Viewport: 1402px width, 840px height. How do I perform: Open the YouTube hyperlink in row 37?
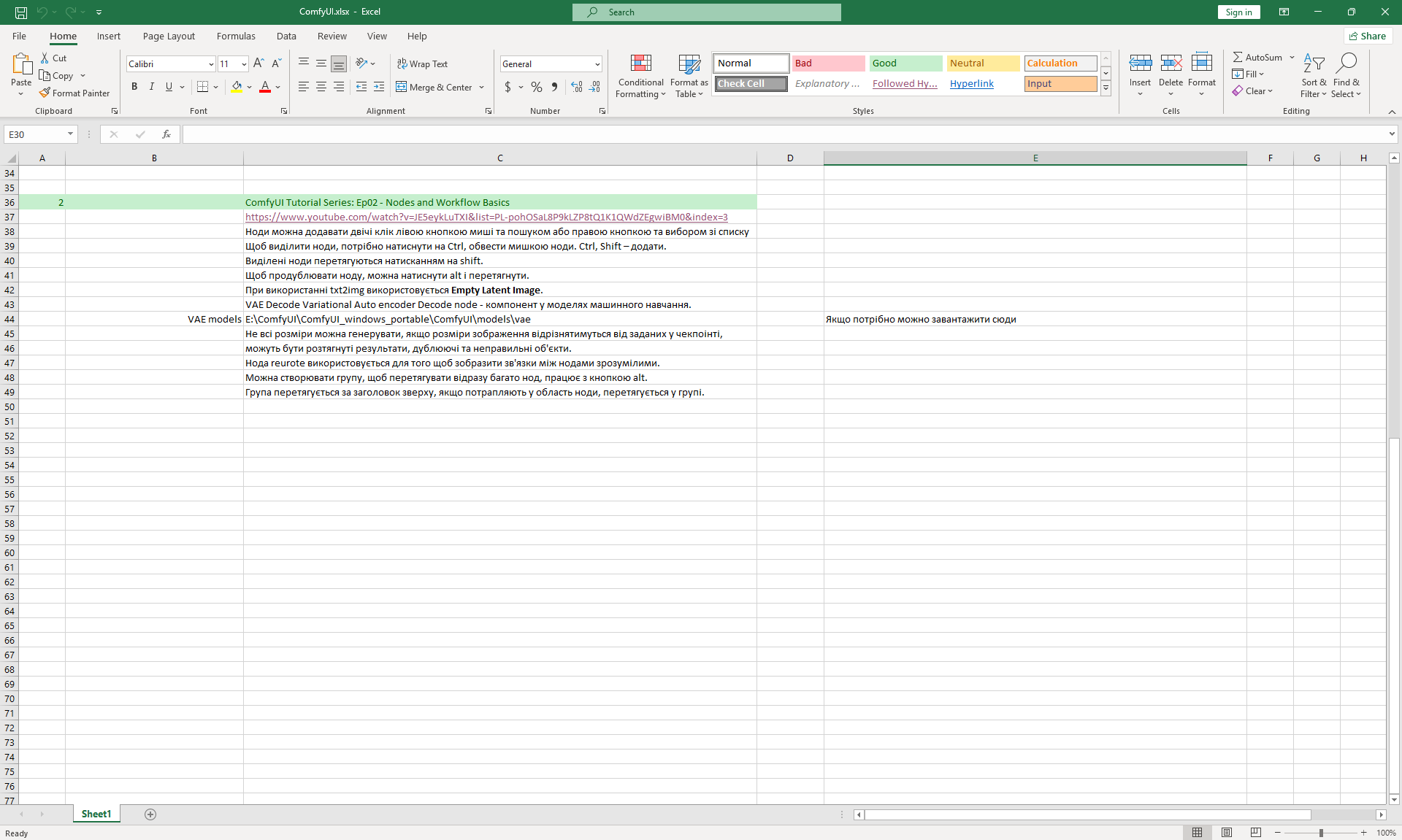click(486, 217)
